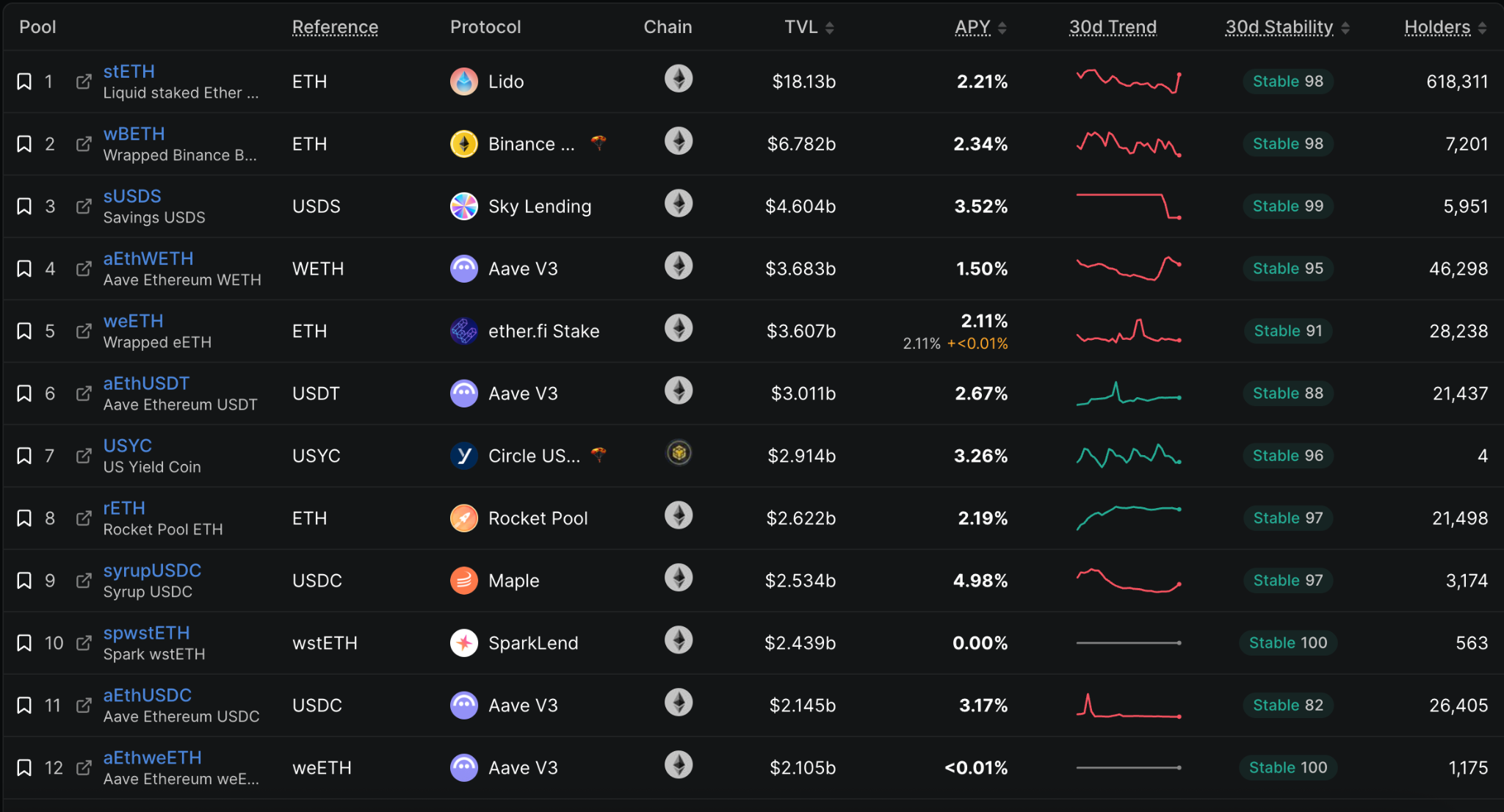Sort by Holders column arrows
Viewport: 1504px width, 812px height.
(x=1483, y=28)
